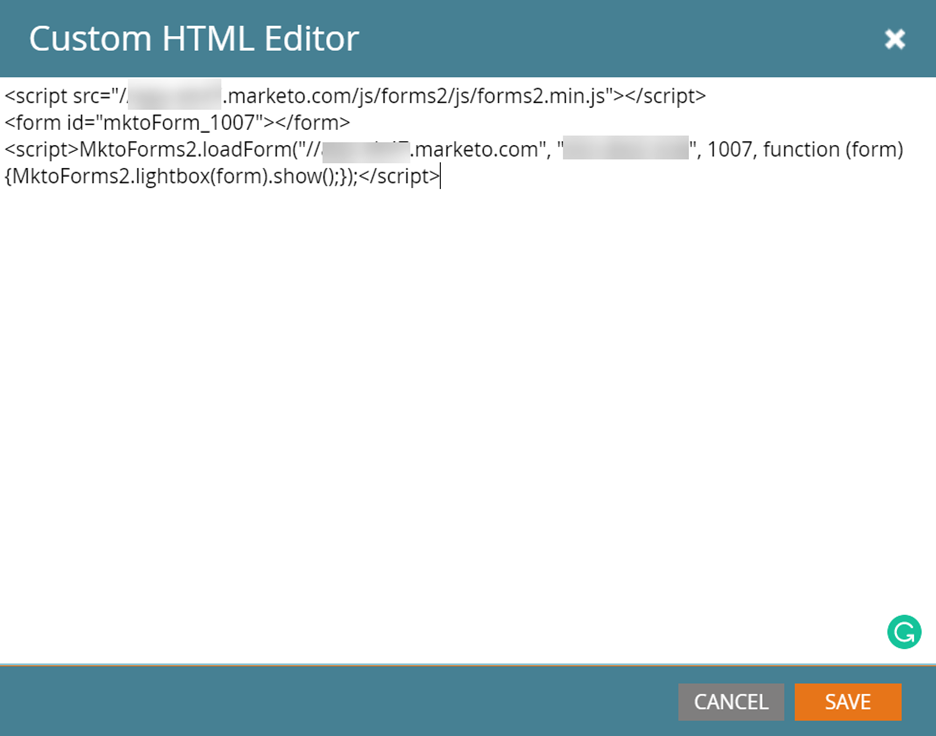Click the 'forms2.min.js' script source text
The width and height of the screenshot is (936, 736).
(x=541, y=96)
